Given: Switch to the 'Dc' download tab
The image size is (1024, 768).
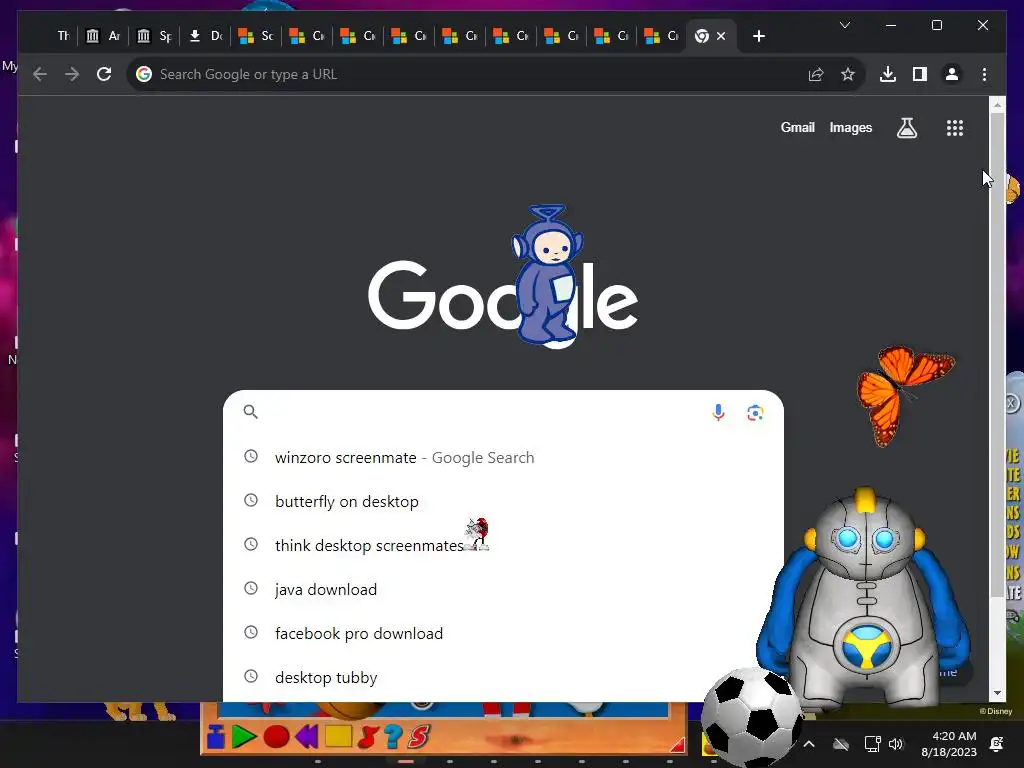Looking at the screenshot, I should 205,36.
